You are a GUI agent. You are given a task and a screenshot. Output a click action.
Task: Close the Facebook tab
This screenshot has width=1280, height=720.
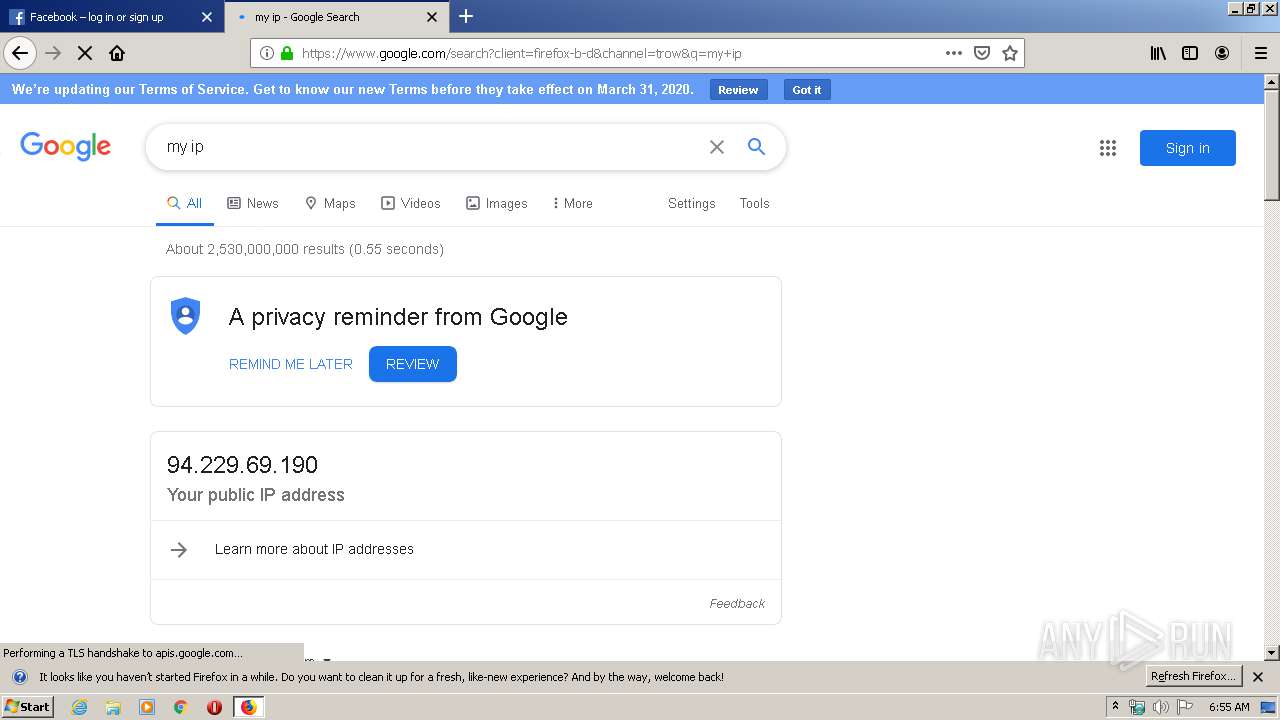[x=207, y=17]
